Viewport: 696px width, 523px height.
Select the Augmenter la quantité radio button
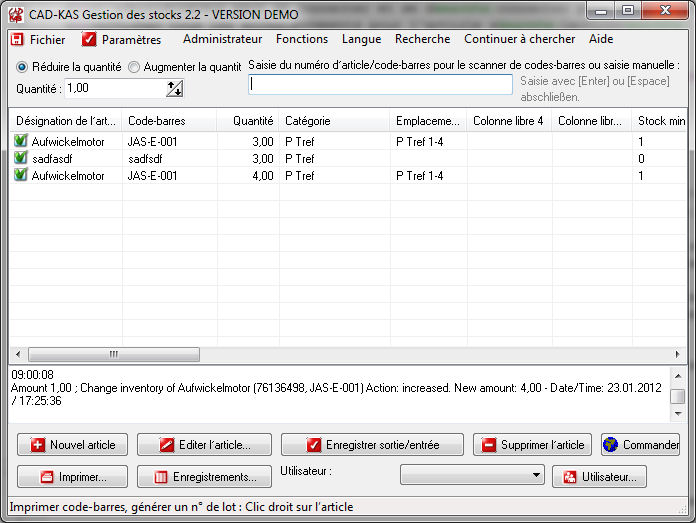(134, 67)
